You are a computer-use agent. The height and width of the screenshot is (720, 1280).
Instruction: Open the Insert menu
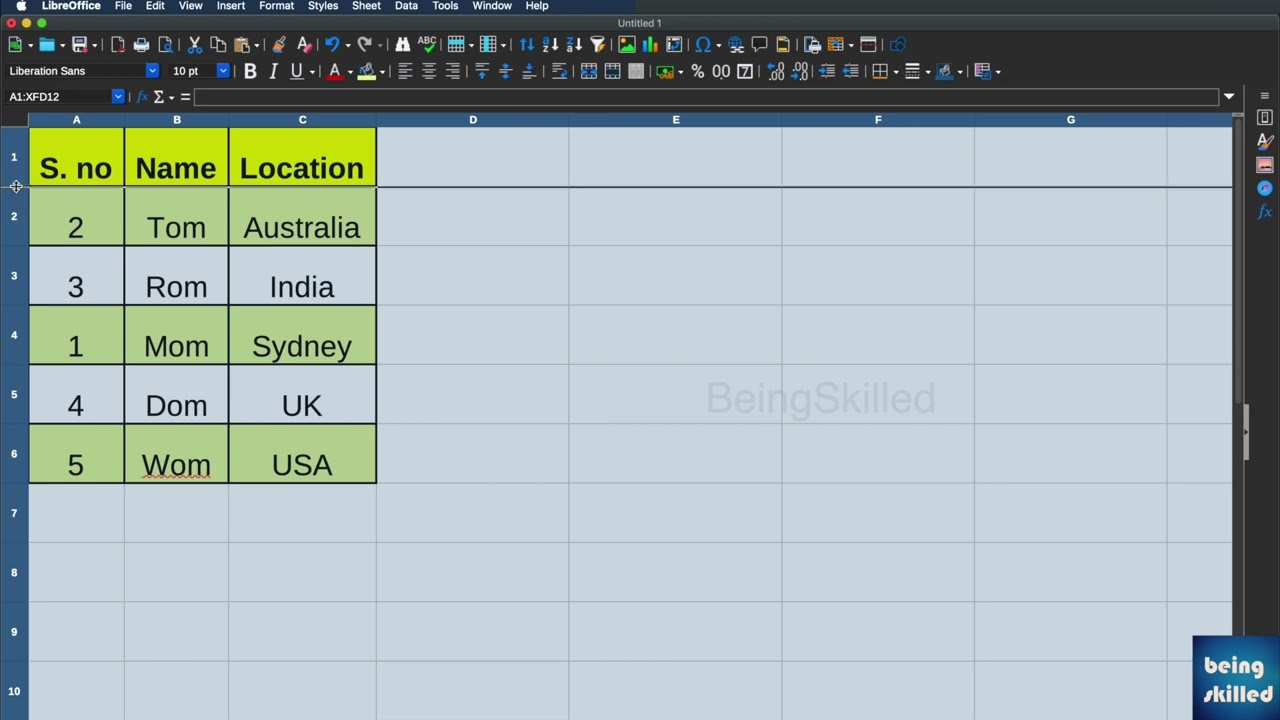tap(230, 6)
